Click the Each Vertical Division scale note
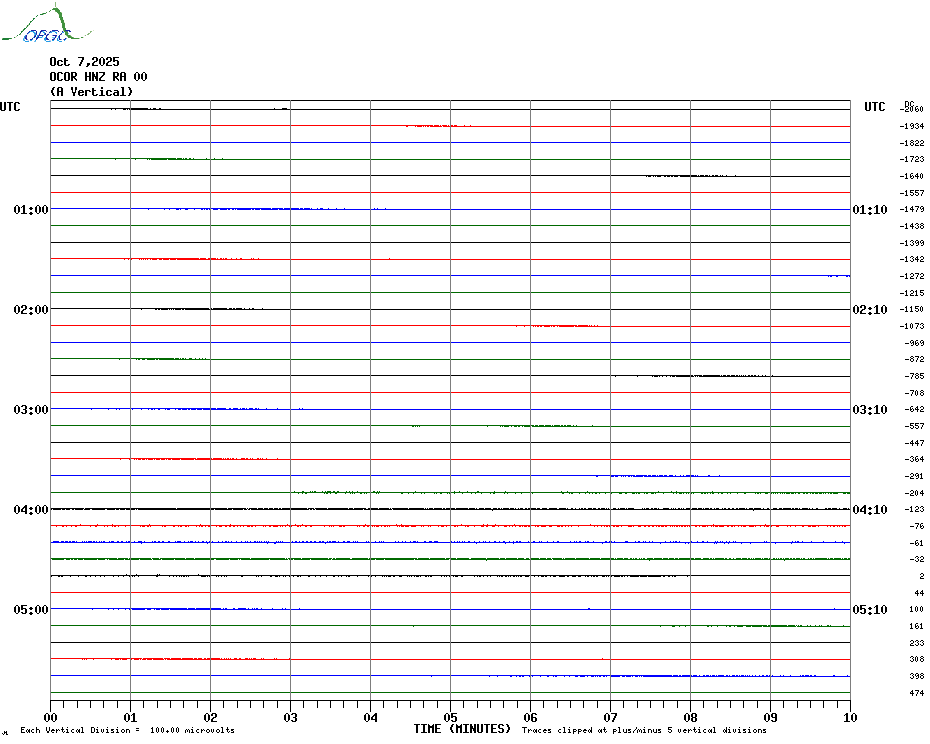 (x=127, y=731)
